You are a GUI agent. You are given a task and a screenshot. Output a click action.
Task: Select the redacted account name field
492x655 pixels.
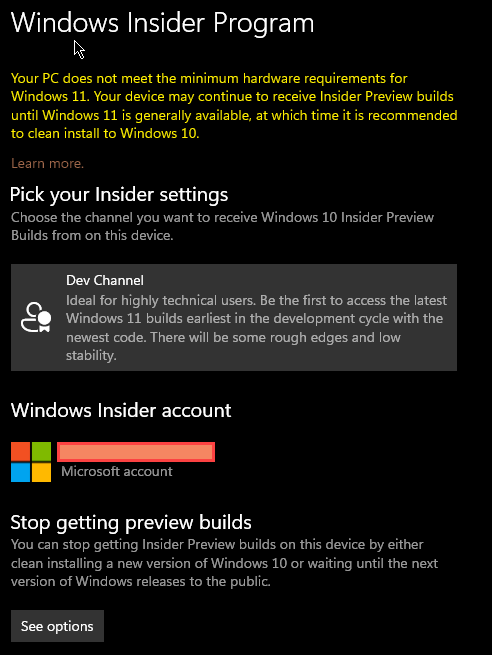point(136,452)
